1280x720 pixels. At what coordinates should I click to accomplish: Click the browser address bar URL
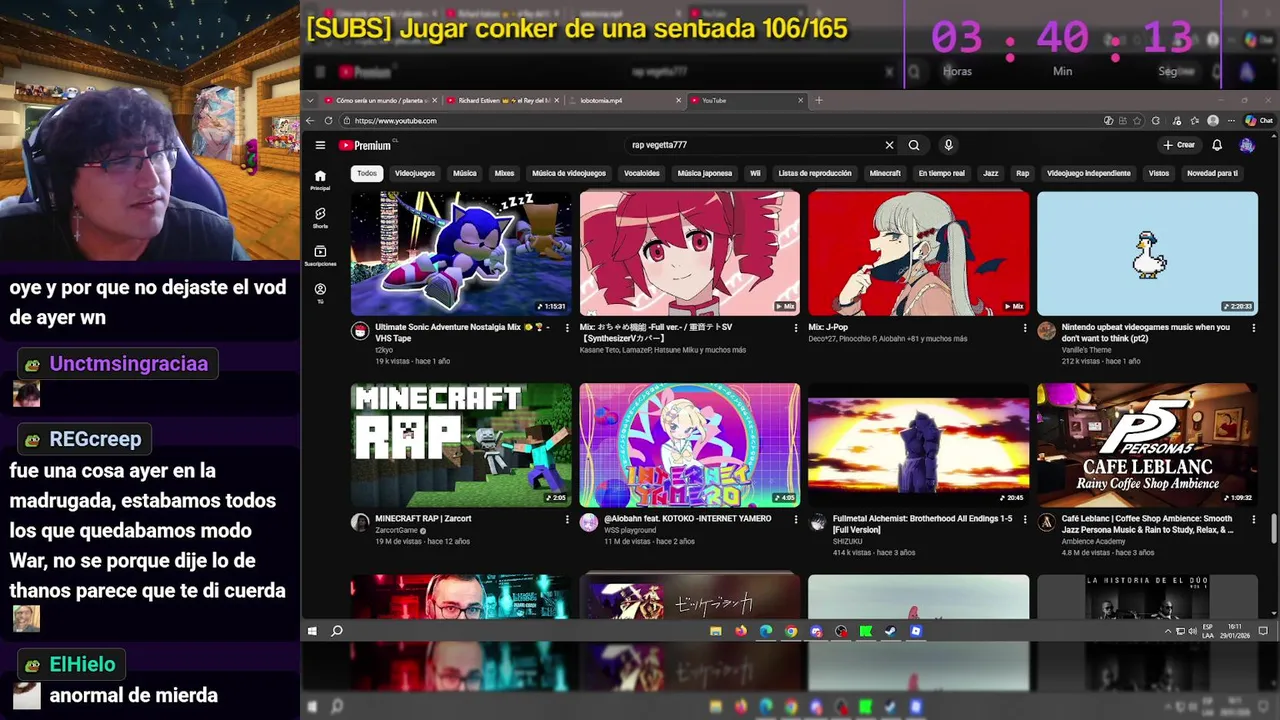395,121
